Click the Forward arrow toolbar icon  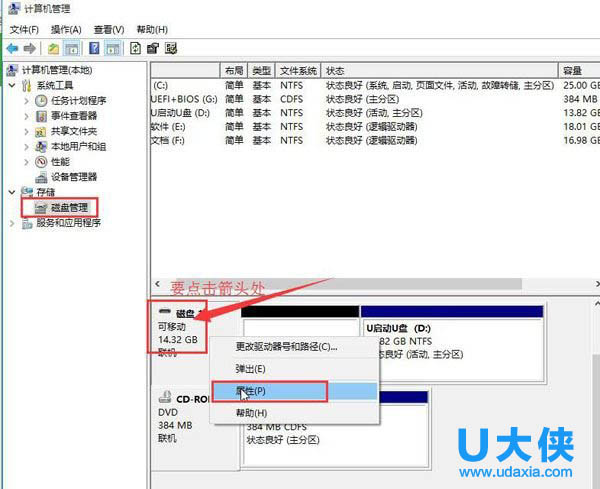[29, 47]
